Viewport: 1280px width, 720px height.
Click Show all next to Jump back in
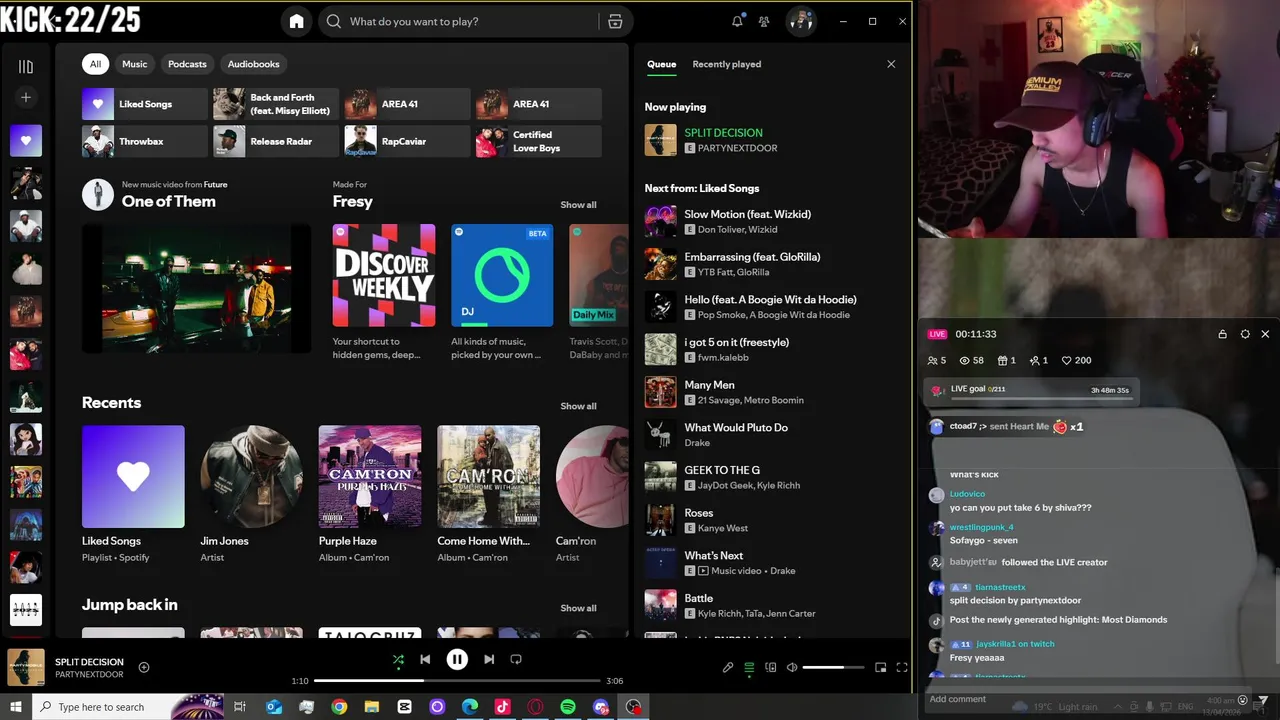pyautogui.click(x=578, y=608)
